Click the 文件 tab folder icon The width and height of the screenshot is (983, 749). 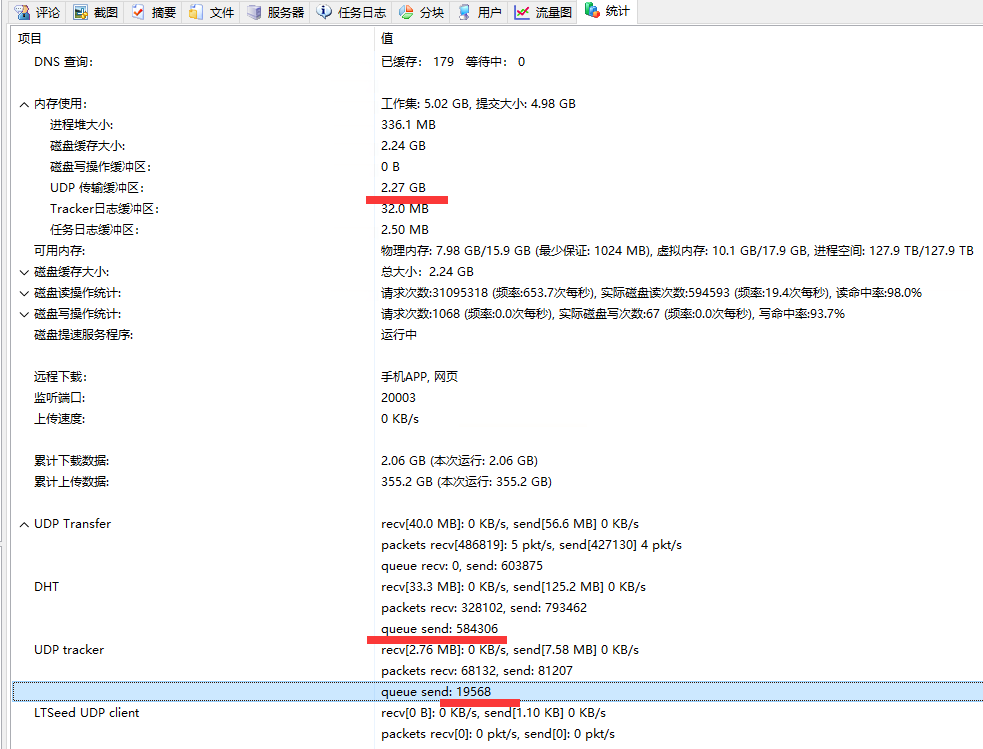pos(196,13)
